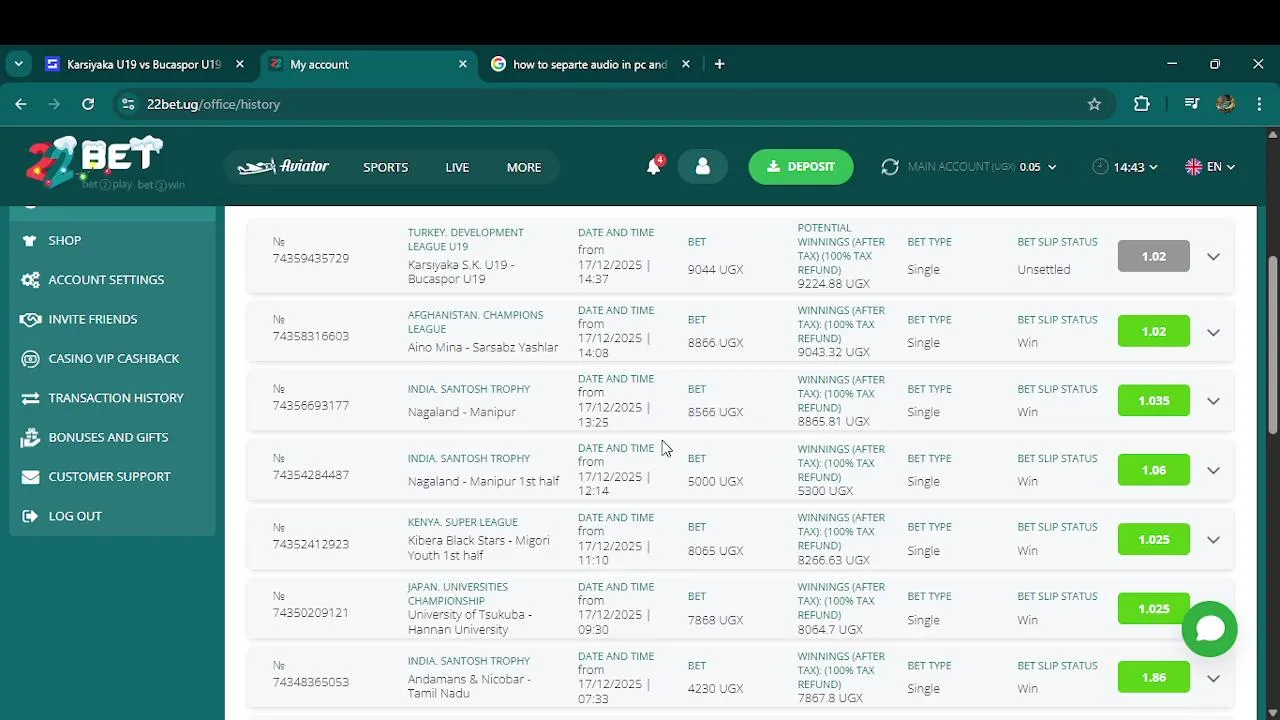Click the Aviator plane logo
Screen dimensions: 1280x720
point(283,167)
